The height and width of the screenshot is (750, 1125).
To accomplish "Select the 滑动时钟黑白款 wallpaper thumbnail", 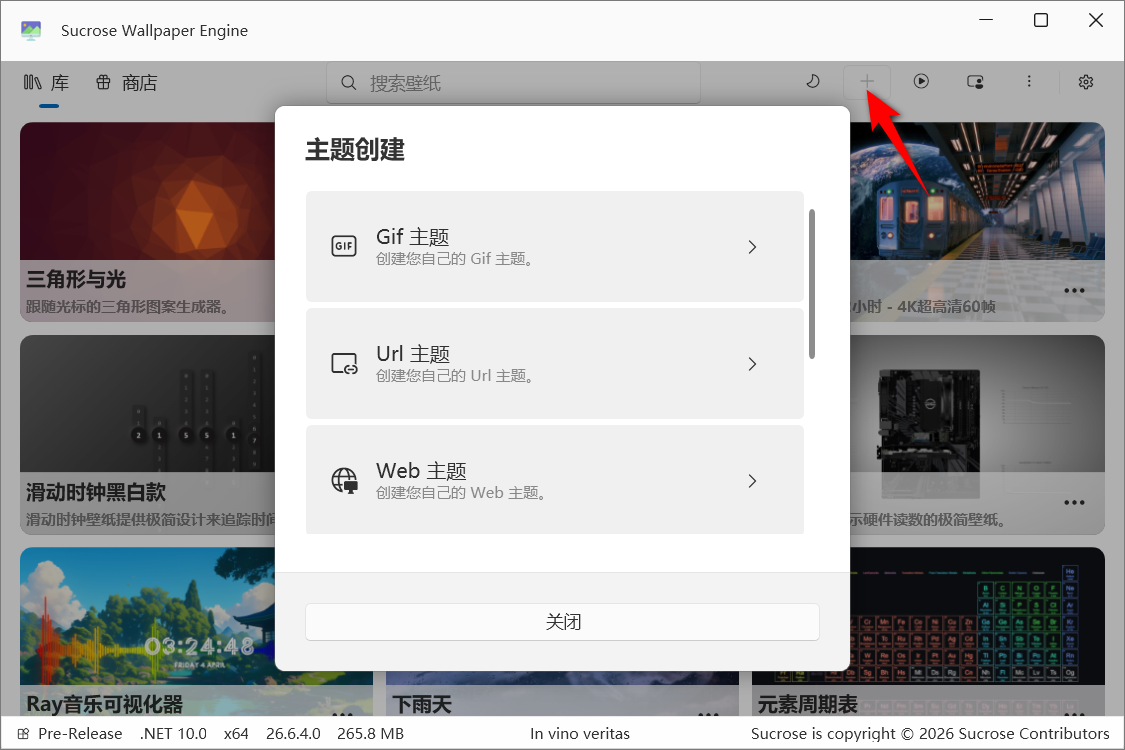I will pyautogui.click(x=147, y=403).
